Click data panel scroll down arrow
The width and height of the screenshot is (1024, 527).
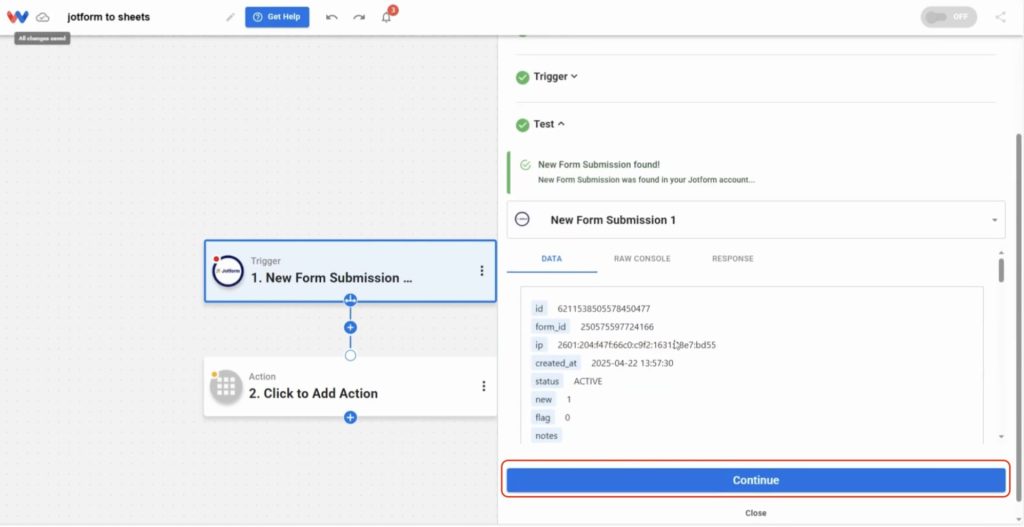pos(1001,436)
